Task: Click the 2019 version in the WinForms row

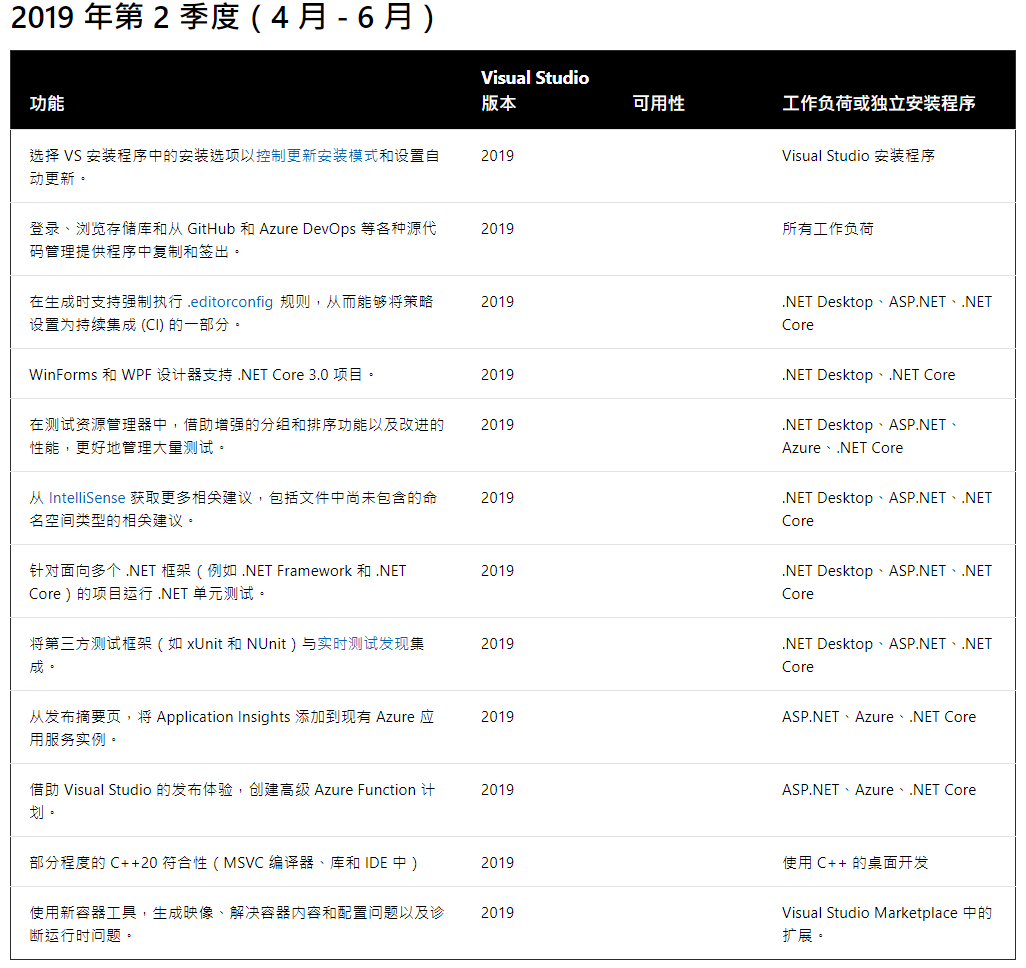Action: [497, 375]
